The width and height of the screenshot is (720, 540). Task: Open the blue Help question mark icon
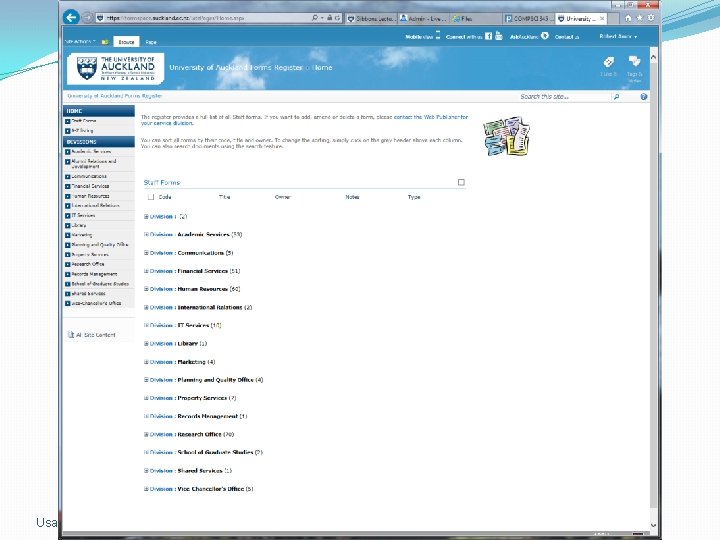(x=643, y=96)
